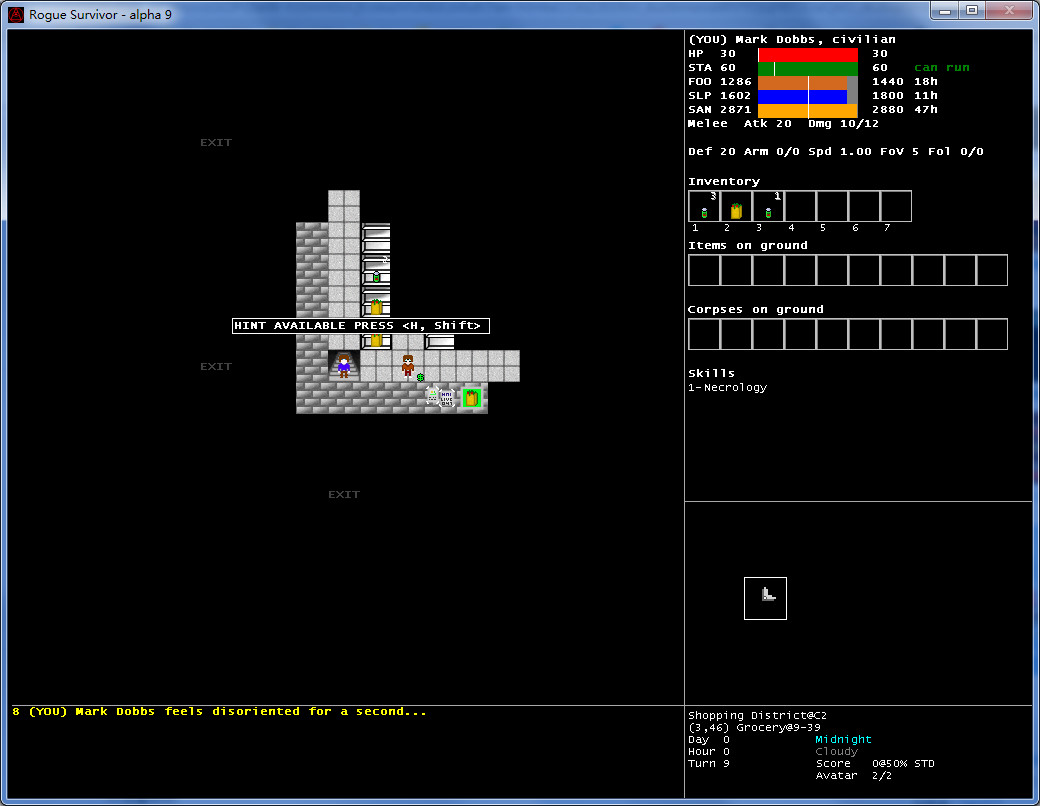Click empty inventory slot 5
Screen dimensions: 1040x806
point(832,206)
